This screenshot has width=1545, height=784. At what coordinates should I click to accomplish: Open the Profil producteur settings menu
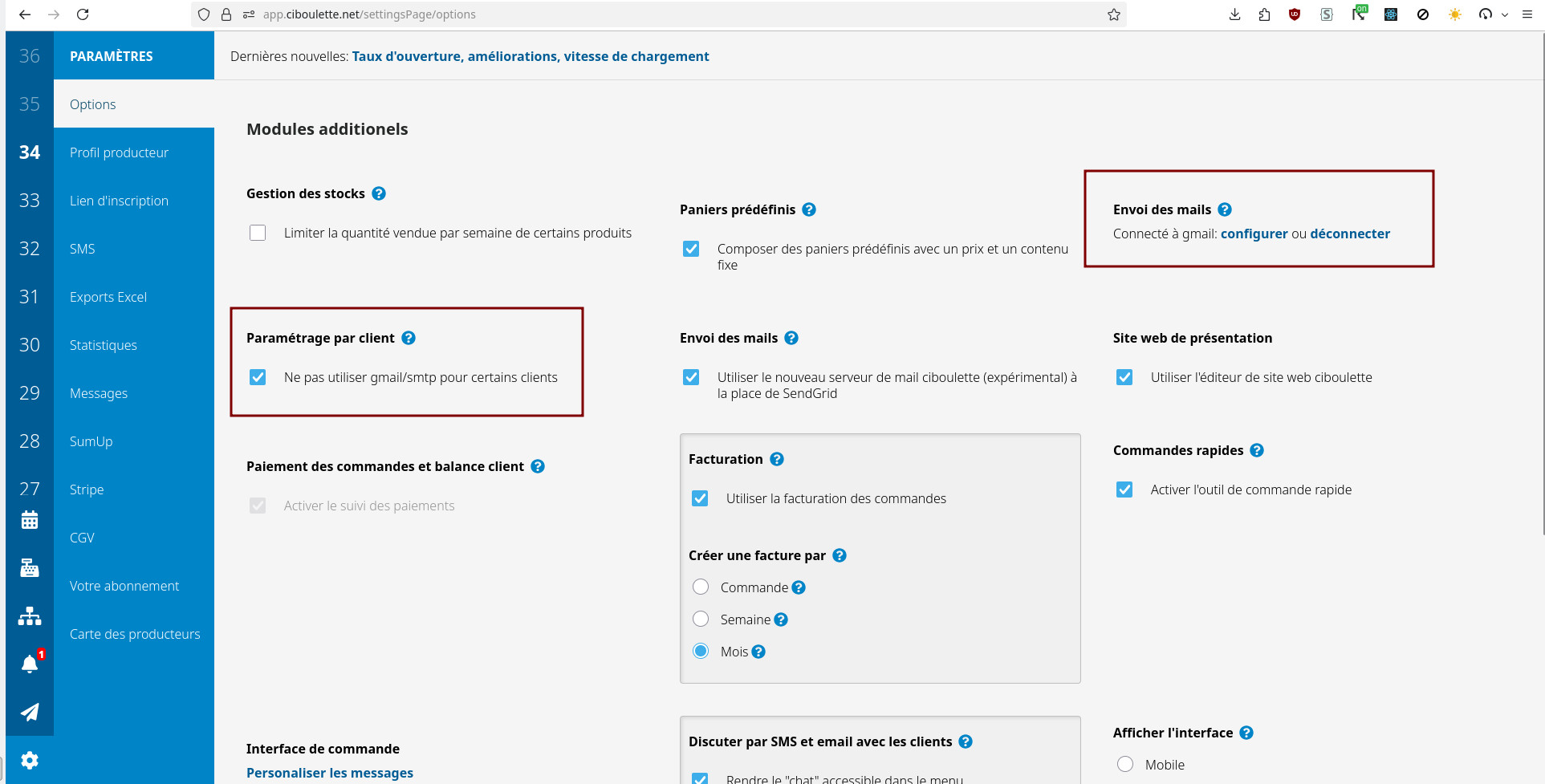tap(119, 152)
